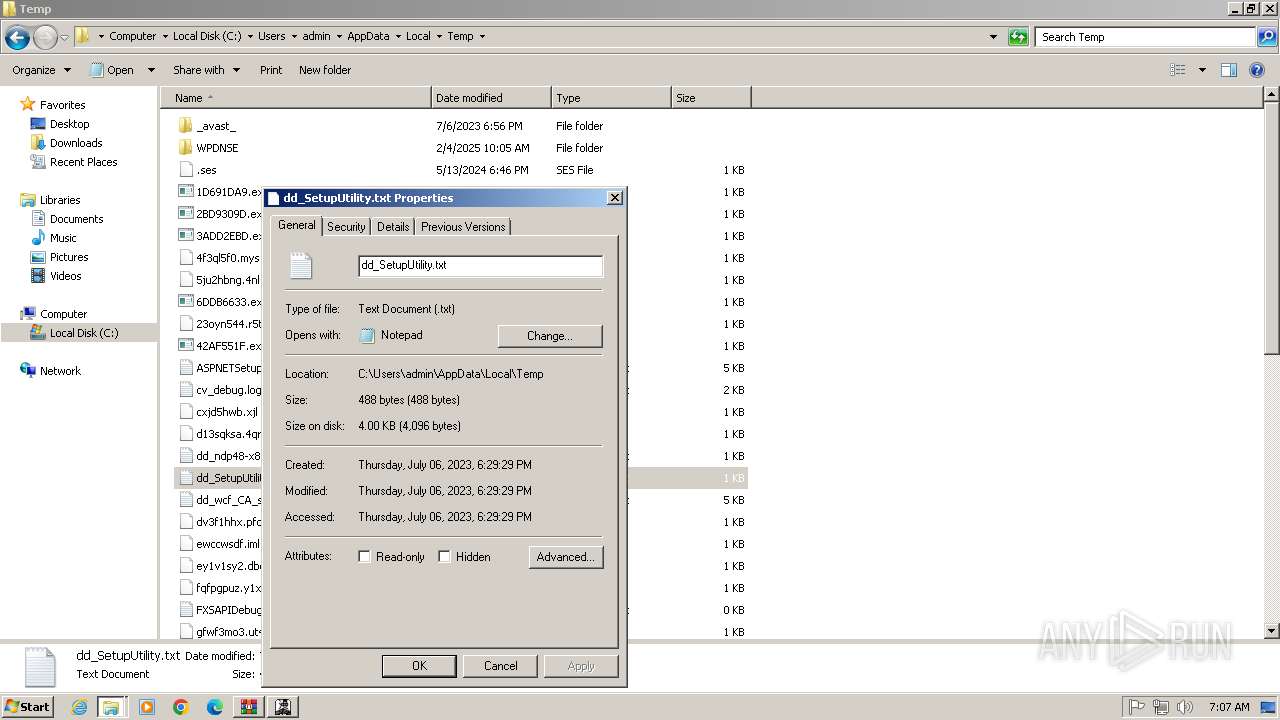Open Explorer help with question mark icon
Viewport: 1280px width, 720px height.
point(1259,70)
